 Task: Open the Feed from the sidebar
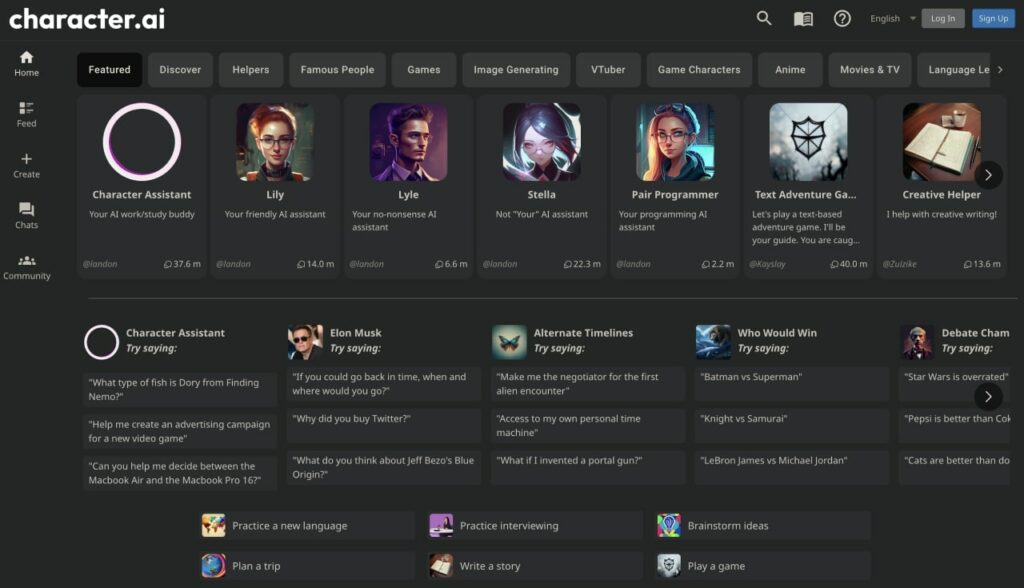click(x=27, y=113)
